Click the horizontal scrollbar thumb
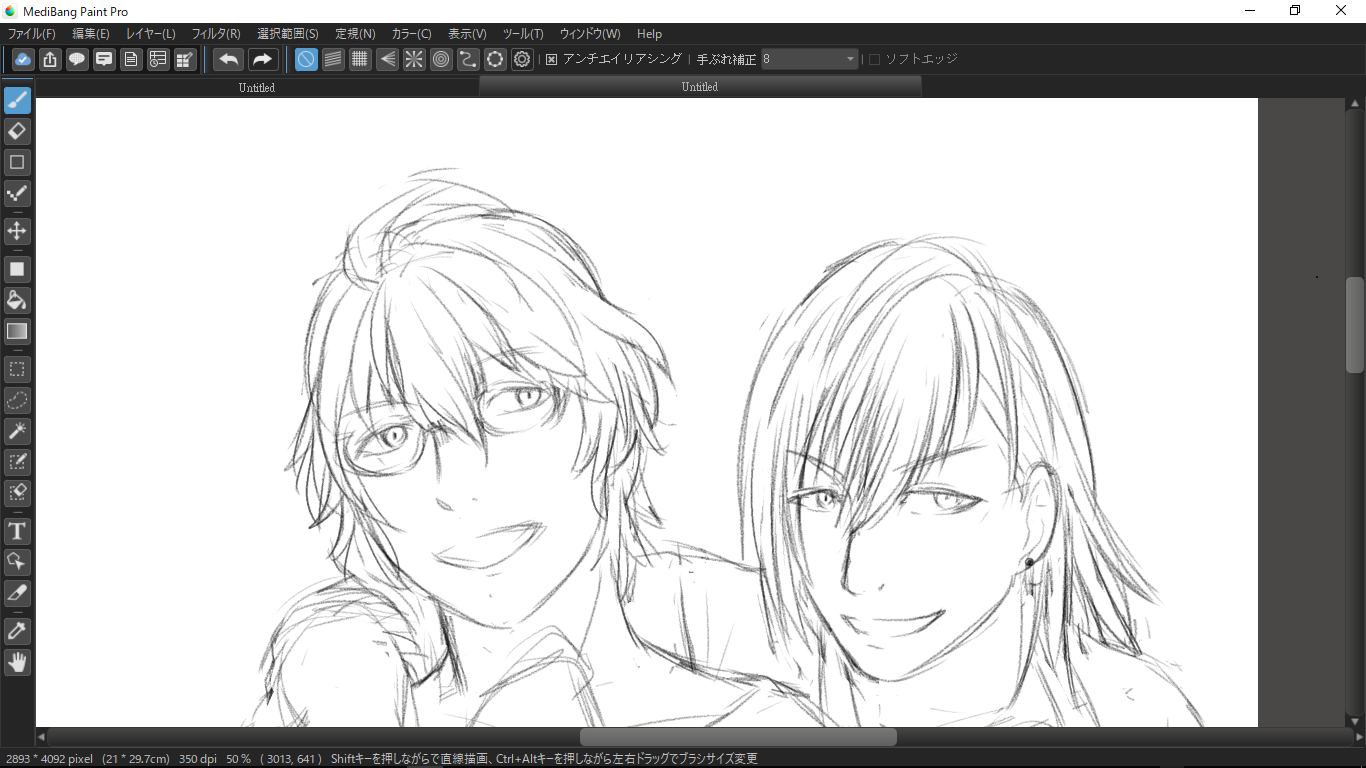1366x768 pixels. 738,737
